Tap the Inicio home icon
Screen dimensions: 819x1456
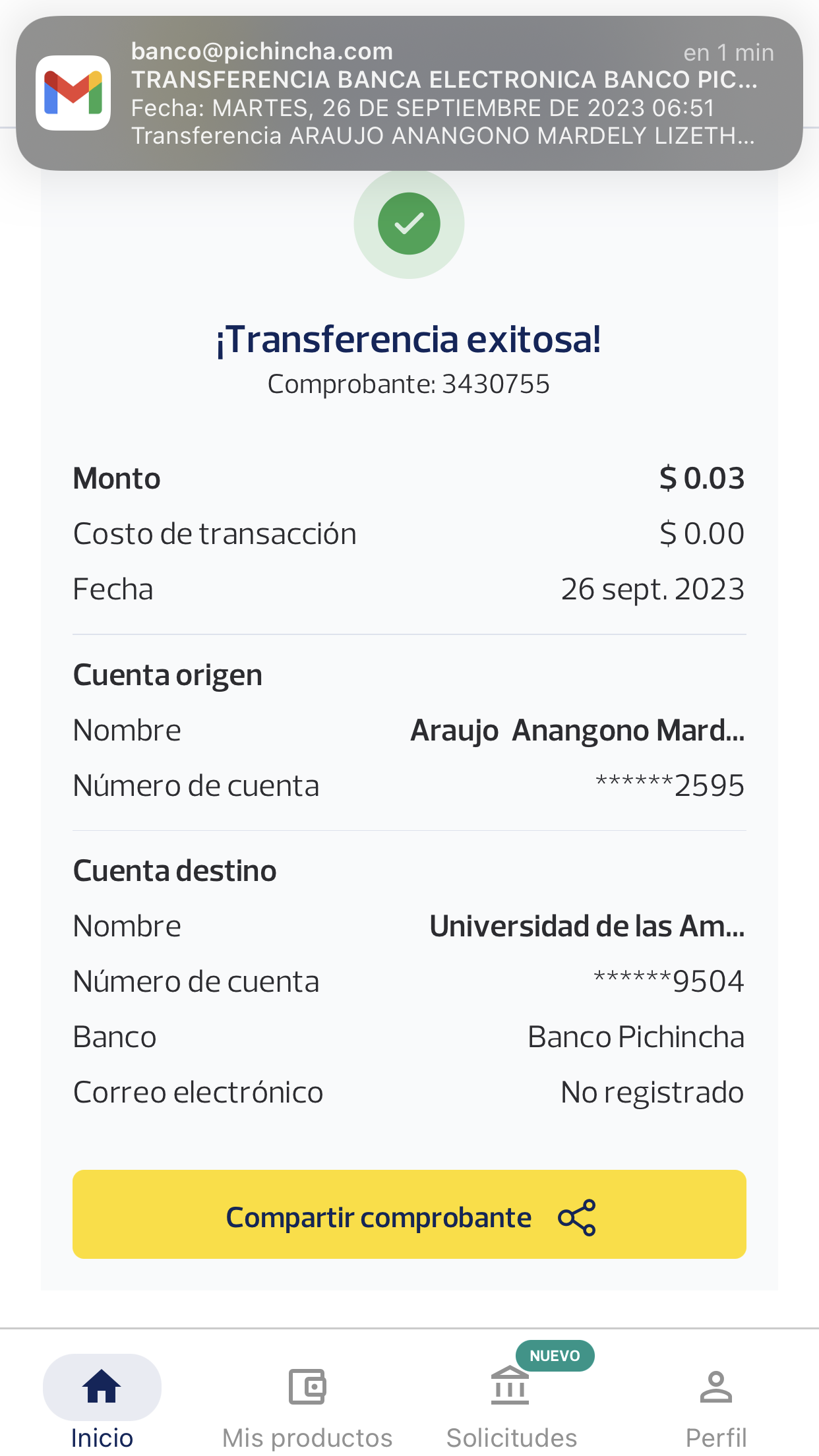[102, 1386]
